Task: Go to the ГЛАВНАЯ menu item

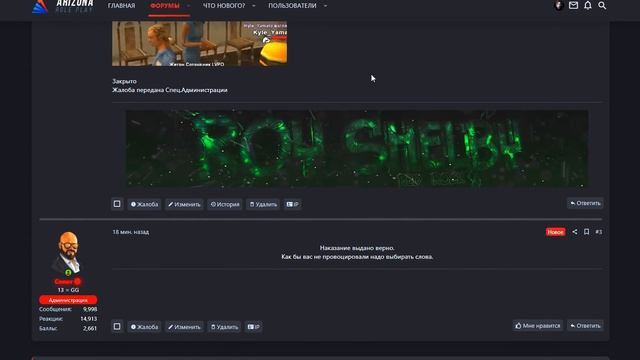Action: pos(121,6)
